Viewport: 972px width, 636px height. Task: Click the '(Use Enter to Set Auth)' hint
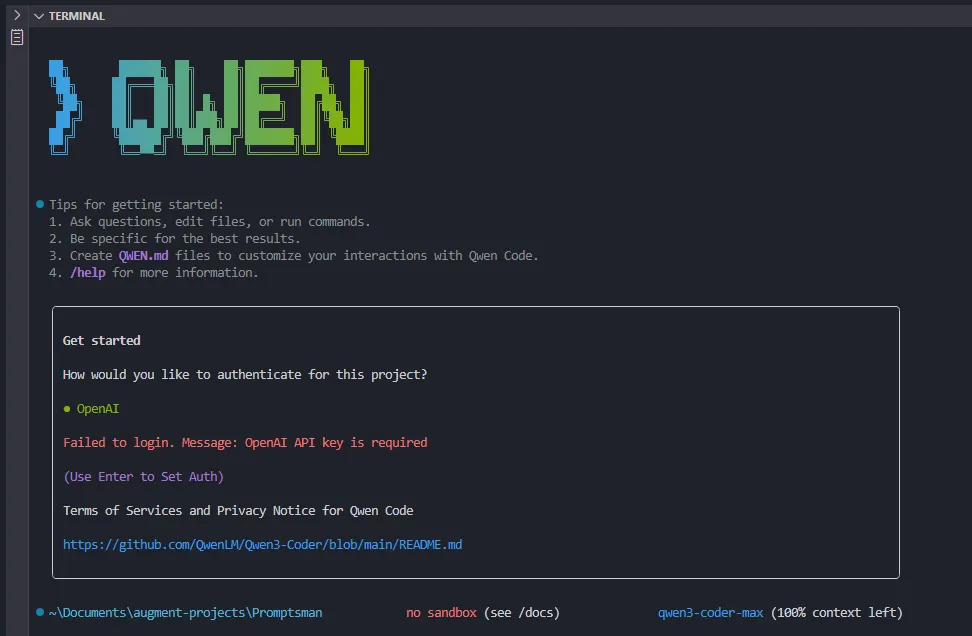(143, 477)
